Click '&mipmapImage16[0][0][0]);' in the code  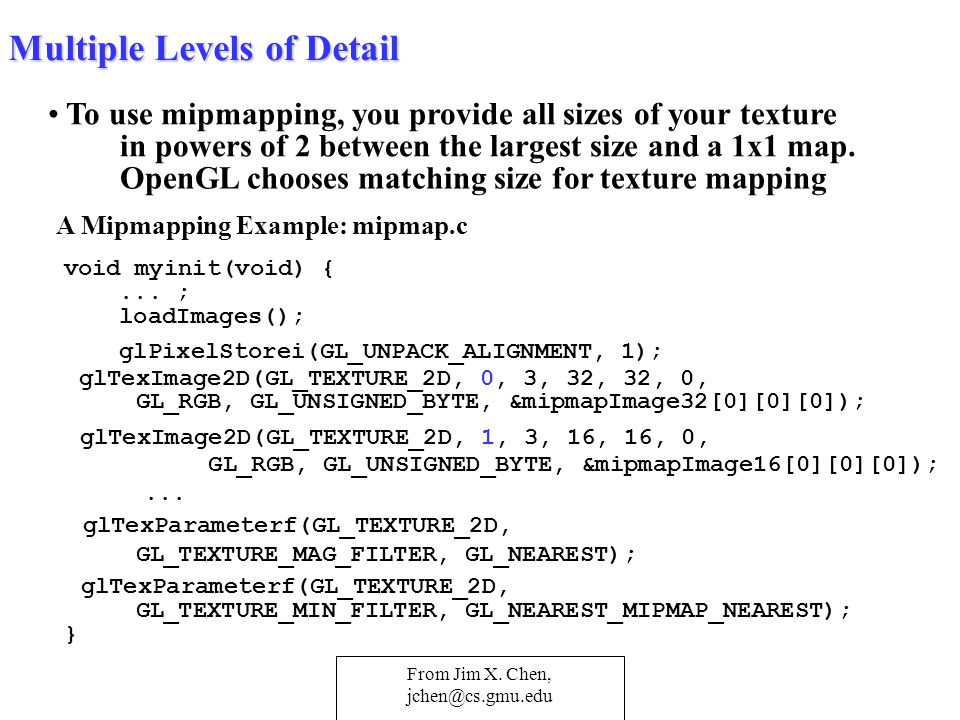coord(759,464)
